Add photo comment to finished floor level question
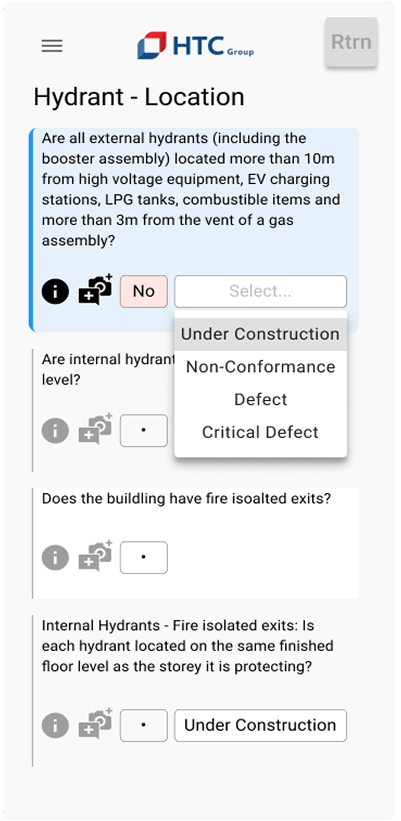401x821 pixels. (96, 724)
